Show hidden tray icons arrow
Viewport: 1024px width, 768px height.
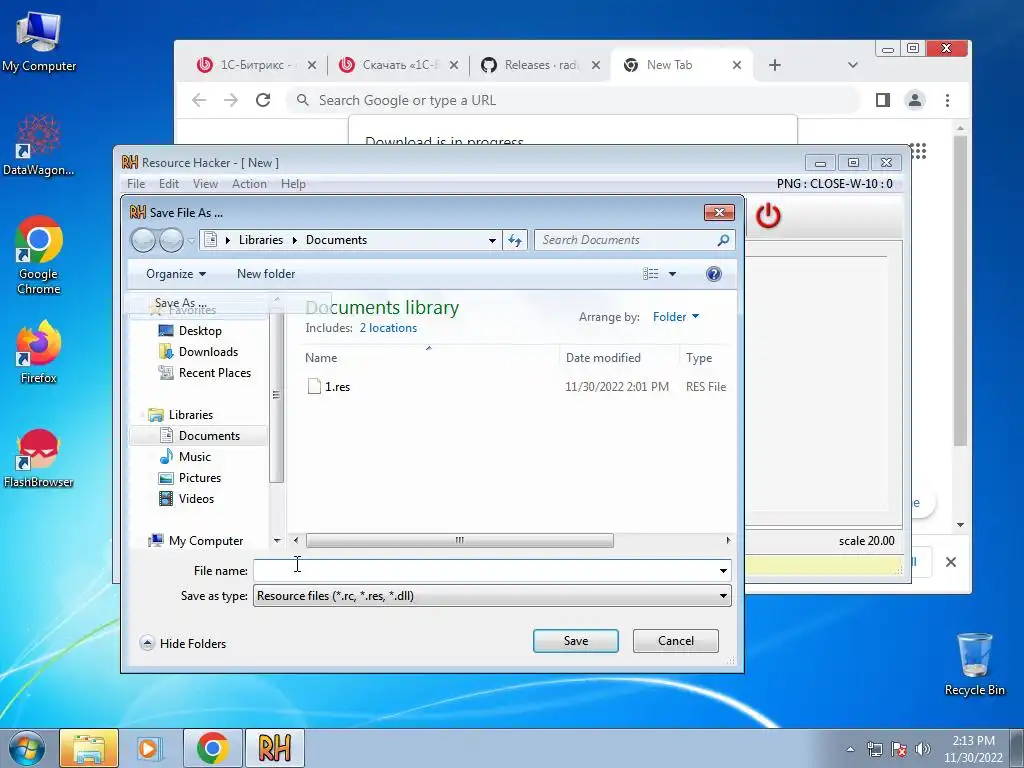coord(850,749)
